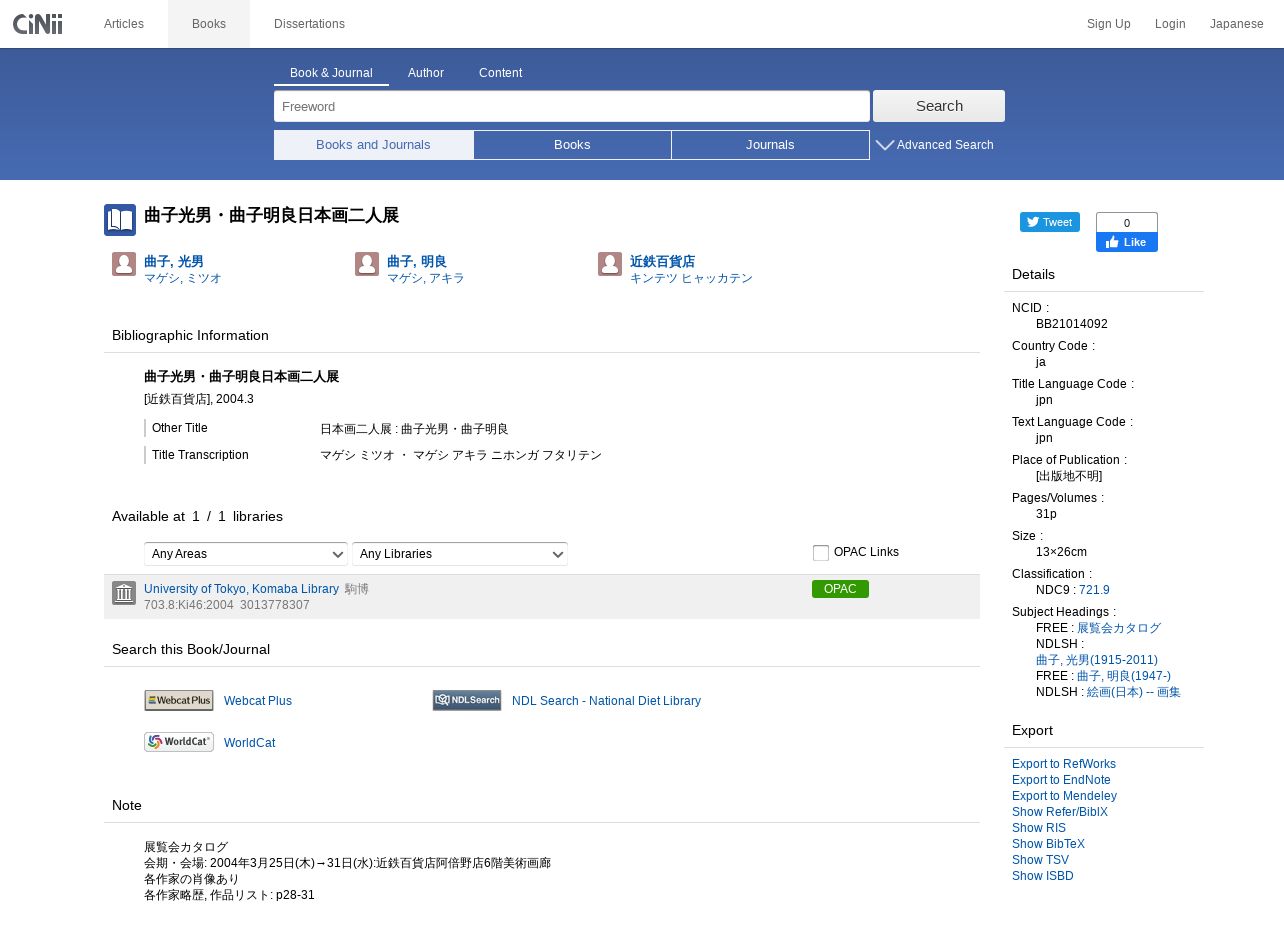1284x943 pixels.
Task: Click Show TSV
Action: (x=1040, y=860)
